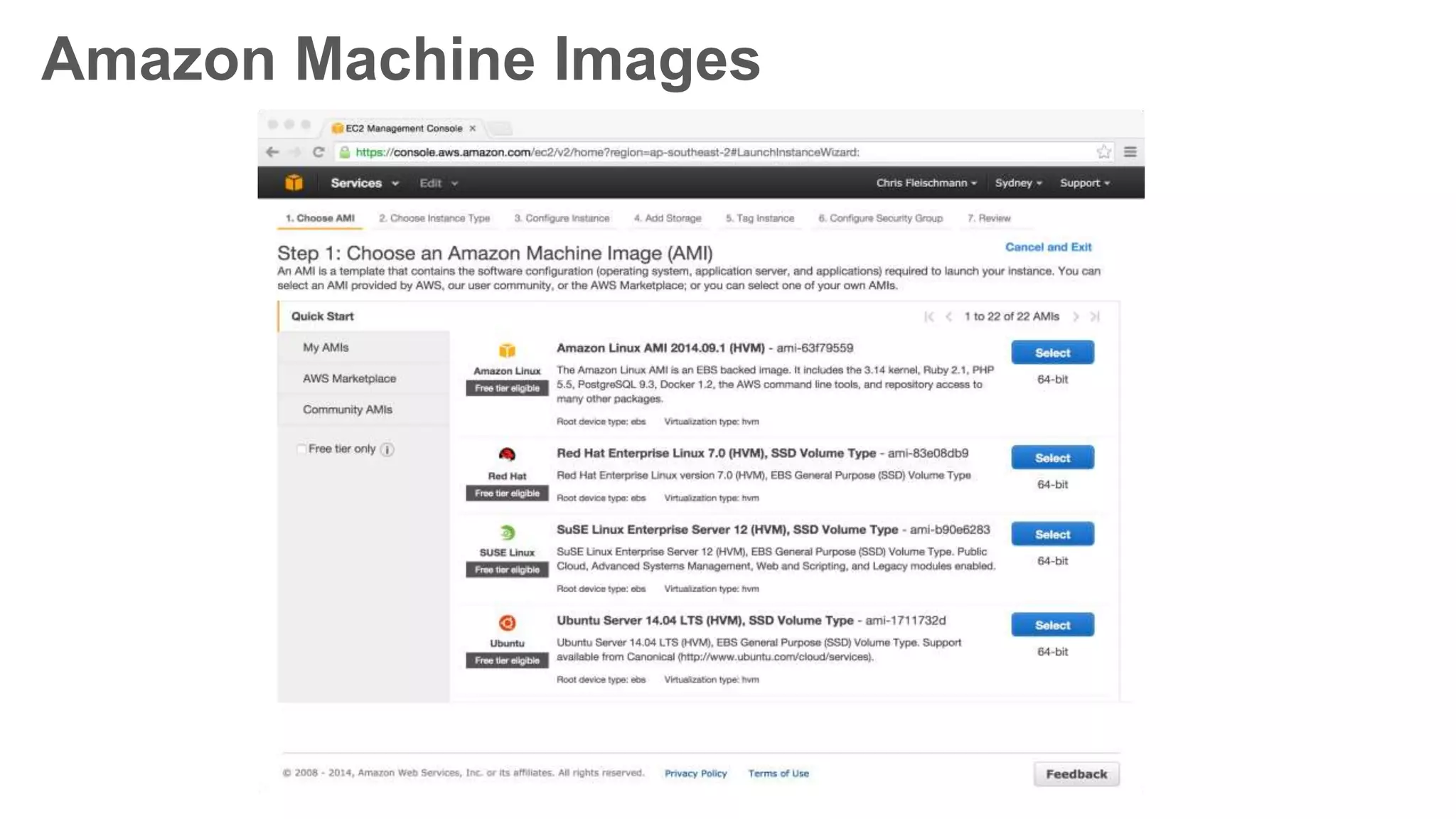Select the 1. Choose AMI step tab
This screenshot has height=819, width=1456.
pos(320,218)
